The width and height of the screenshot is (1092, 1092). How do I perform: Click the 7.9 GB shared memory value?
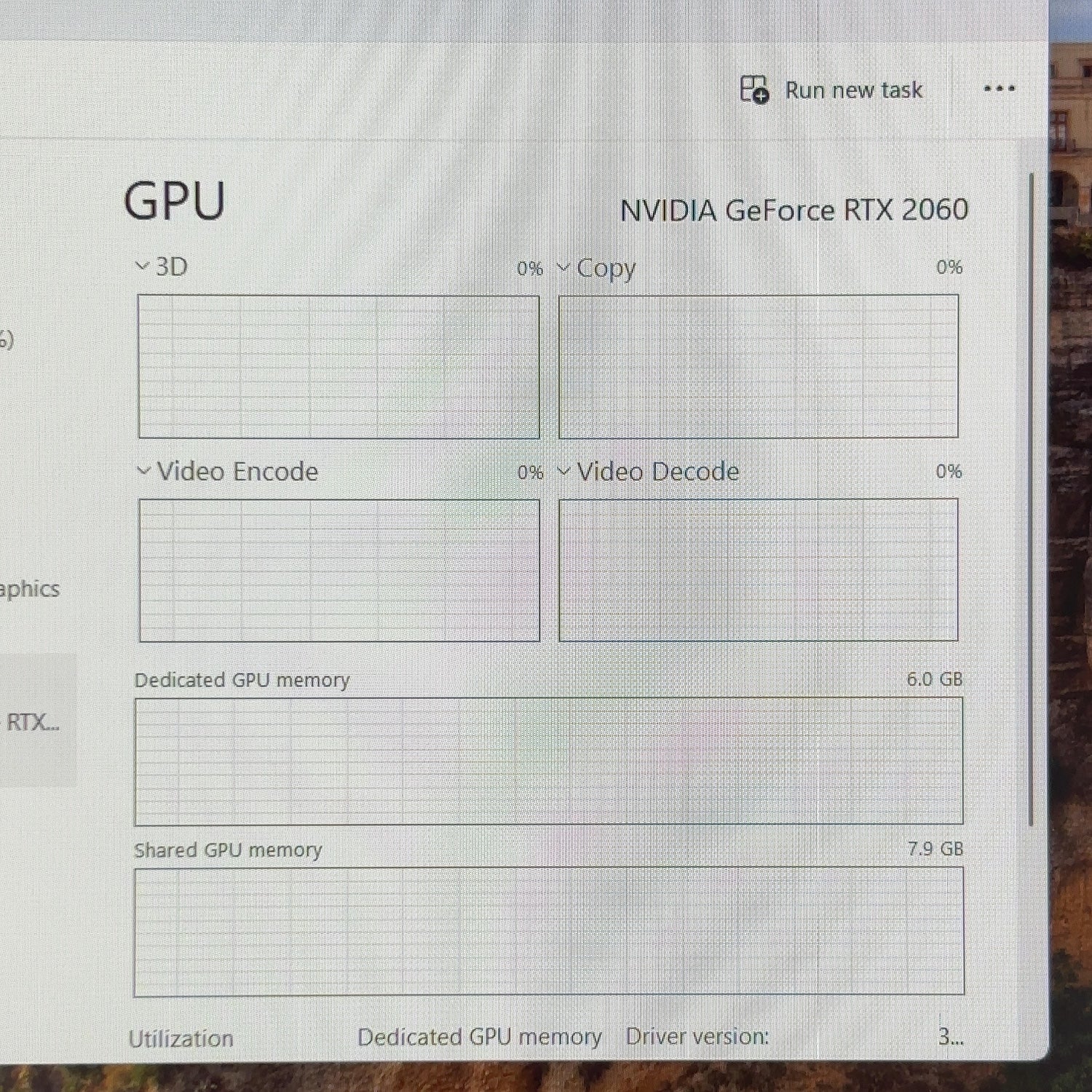pos(935,849)
